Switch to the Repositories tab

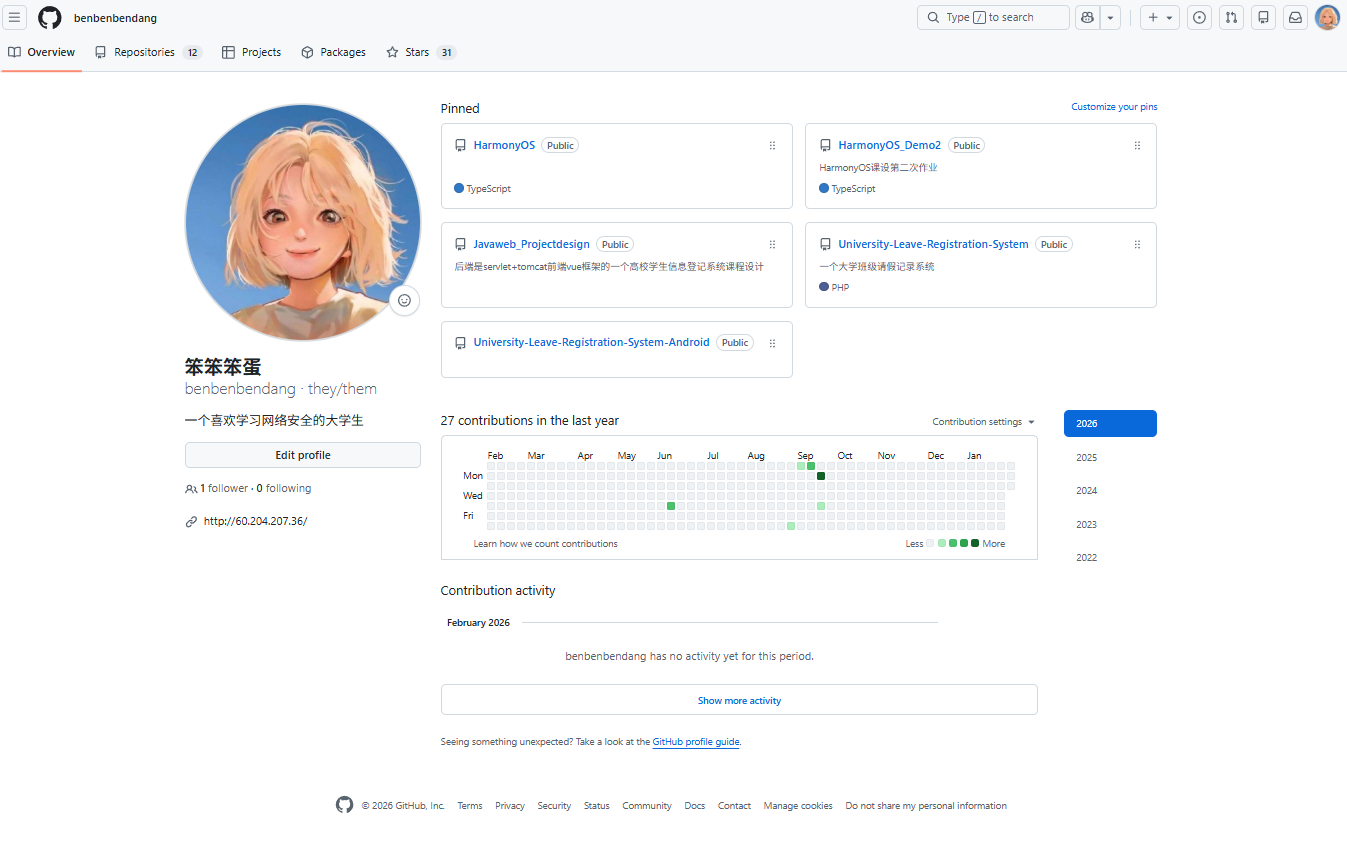click(147, 52)
